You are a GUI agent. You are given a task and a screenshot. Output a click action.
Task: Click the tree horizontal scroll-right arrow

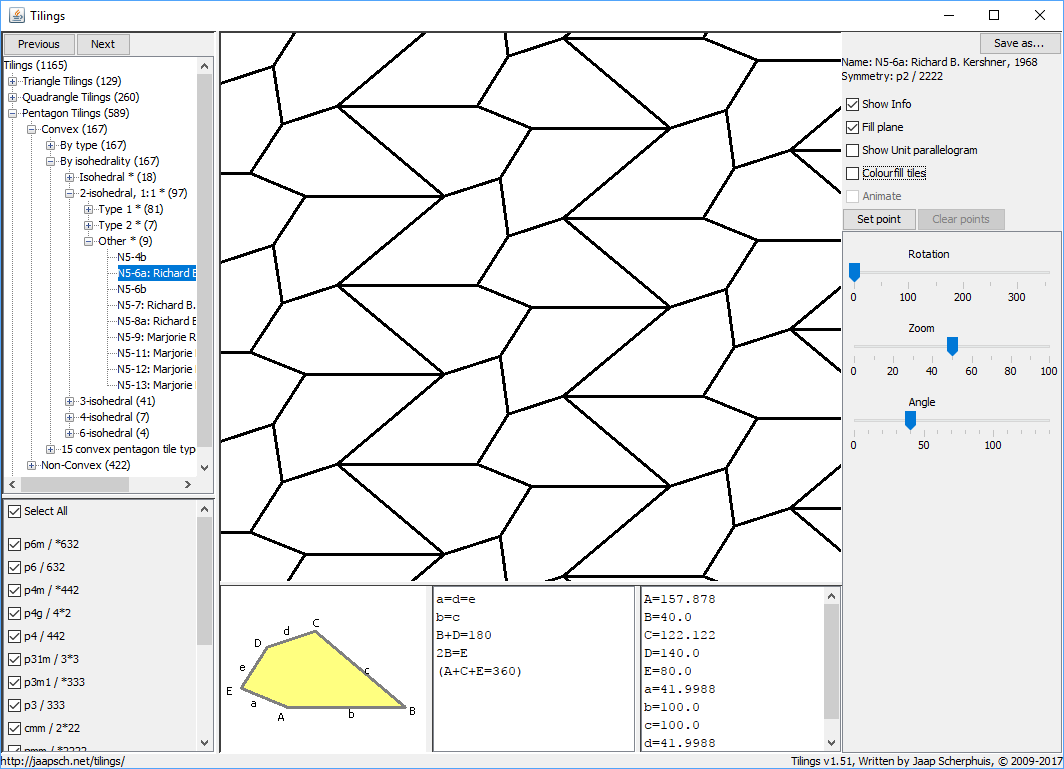coord(188,485)
